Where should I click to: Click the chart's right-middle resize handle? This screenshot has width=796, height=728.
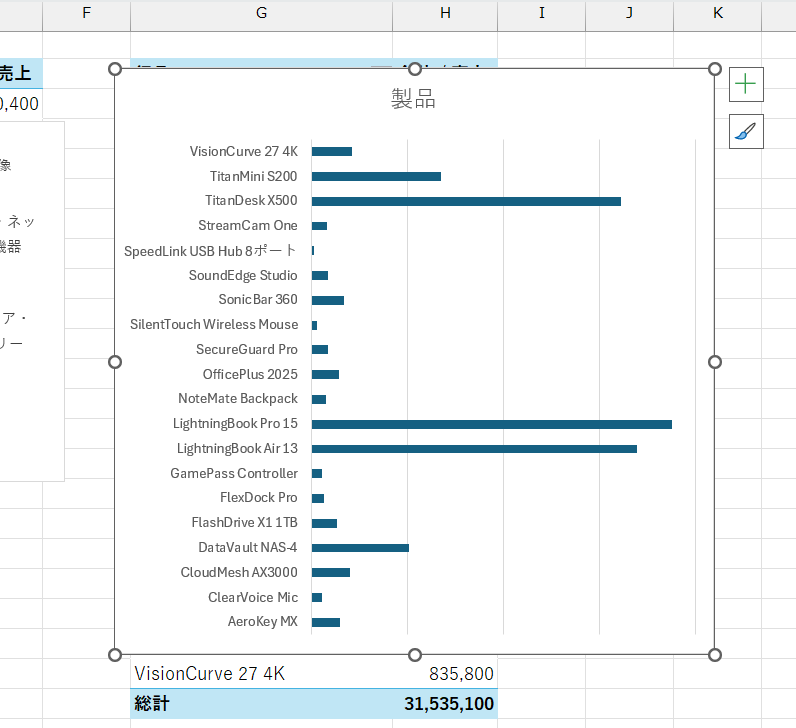(x=715, y=362)
